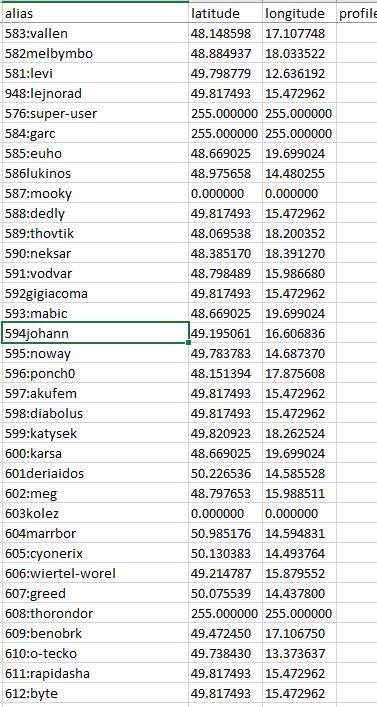Click the cell 583:vallen
377x707 pixels.
click(x=95, y=34)
